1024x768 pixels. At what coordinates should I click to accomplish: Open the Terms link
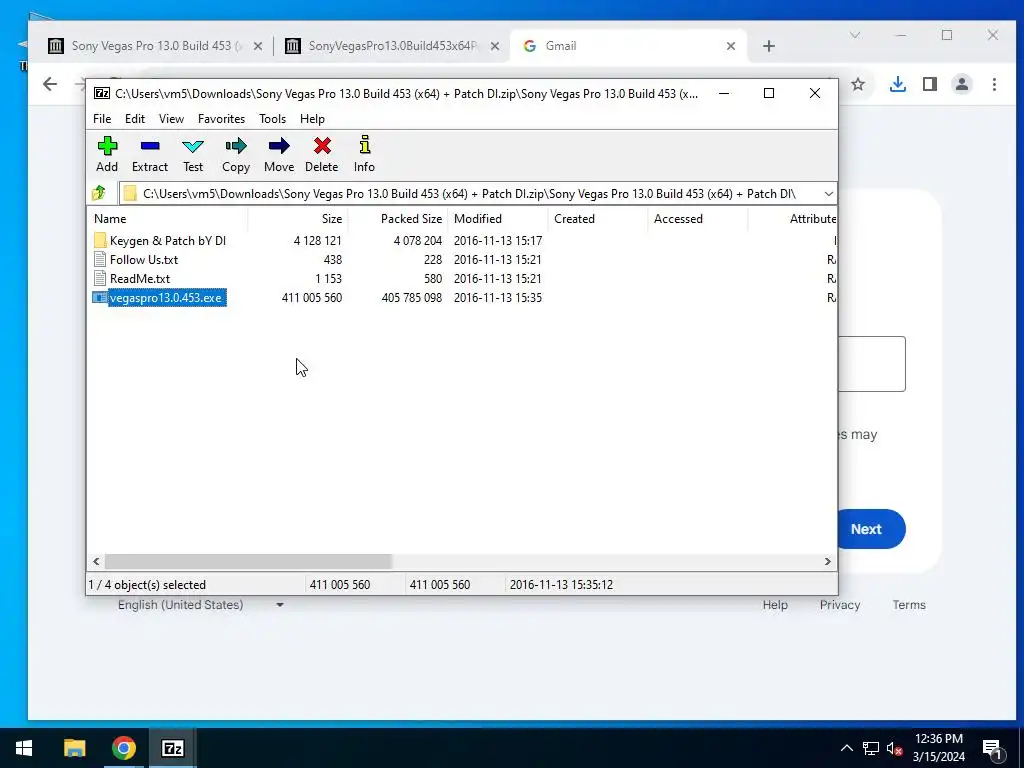click(x=909, y=605)
